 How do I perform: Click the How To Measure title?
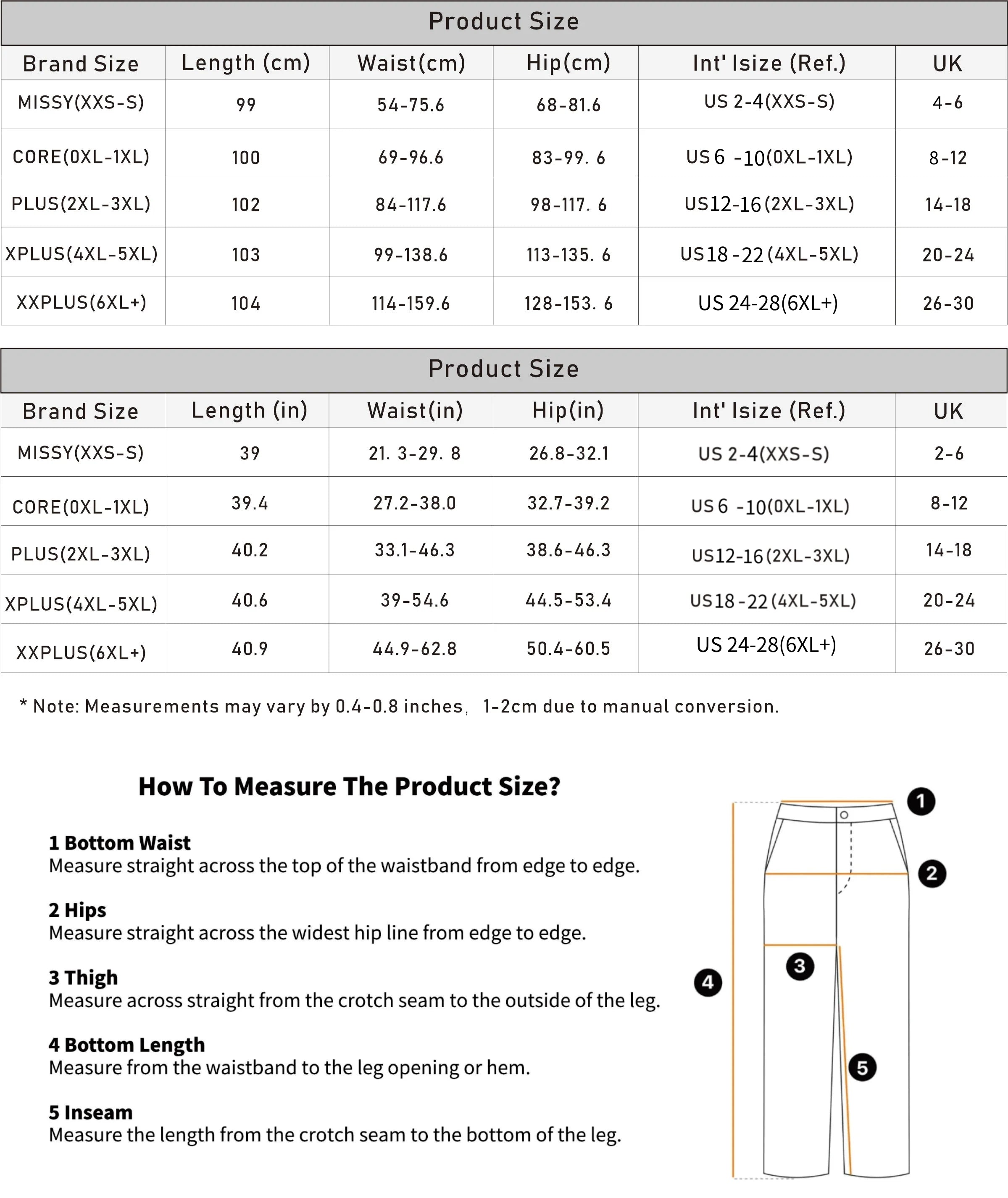pos(349,786)
